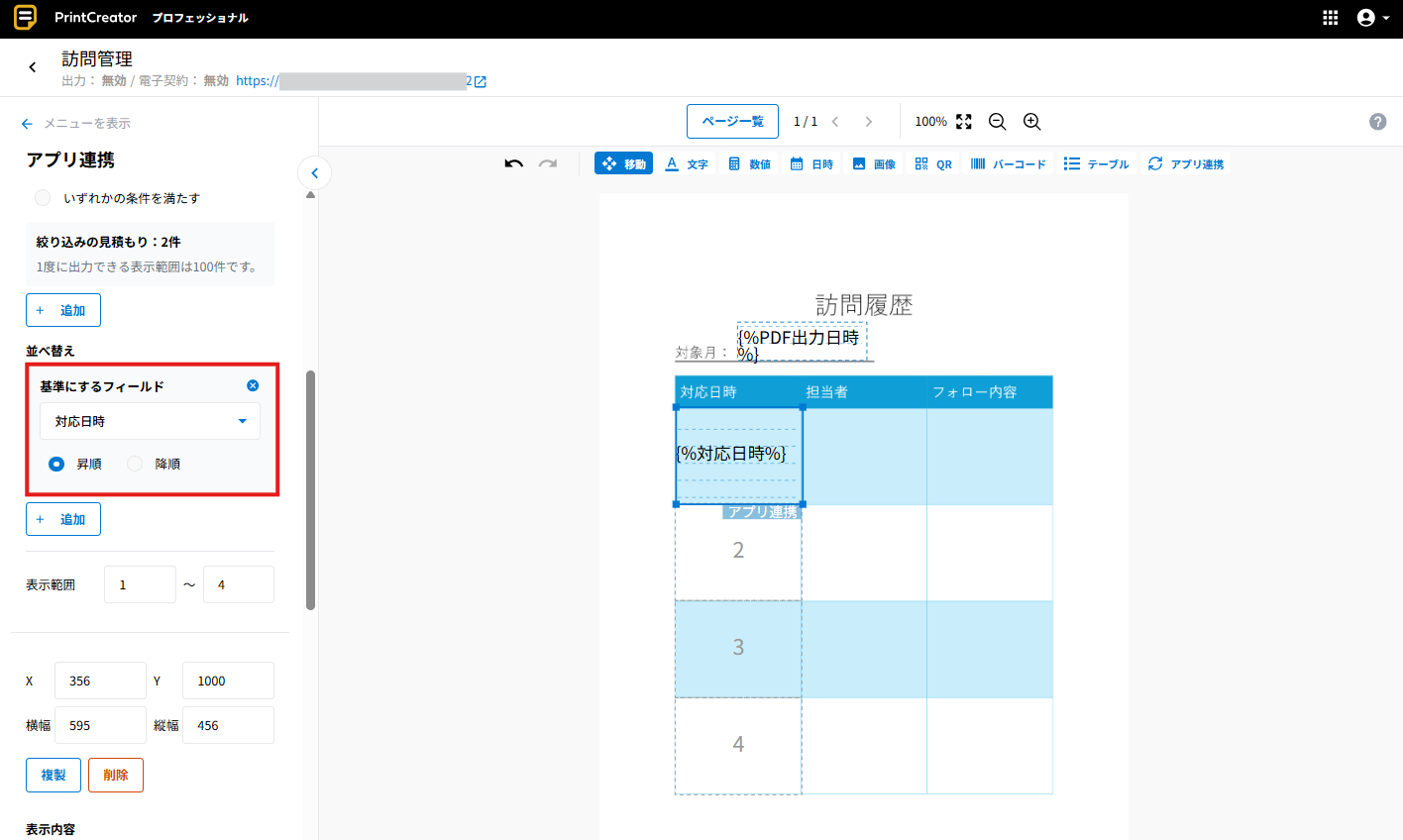The height and width of the screenshot is (840, 1403).
Task: Toggle fullscreen fit icon
Action: 964,122
